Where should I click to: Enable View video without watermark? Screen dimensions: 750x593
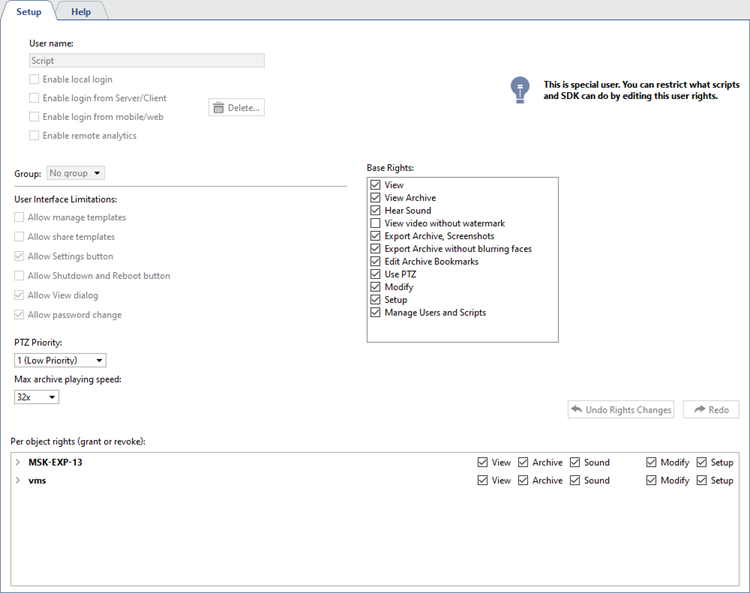click(375, 224)
